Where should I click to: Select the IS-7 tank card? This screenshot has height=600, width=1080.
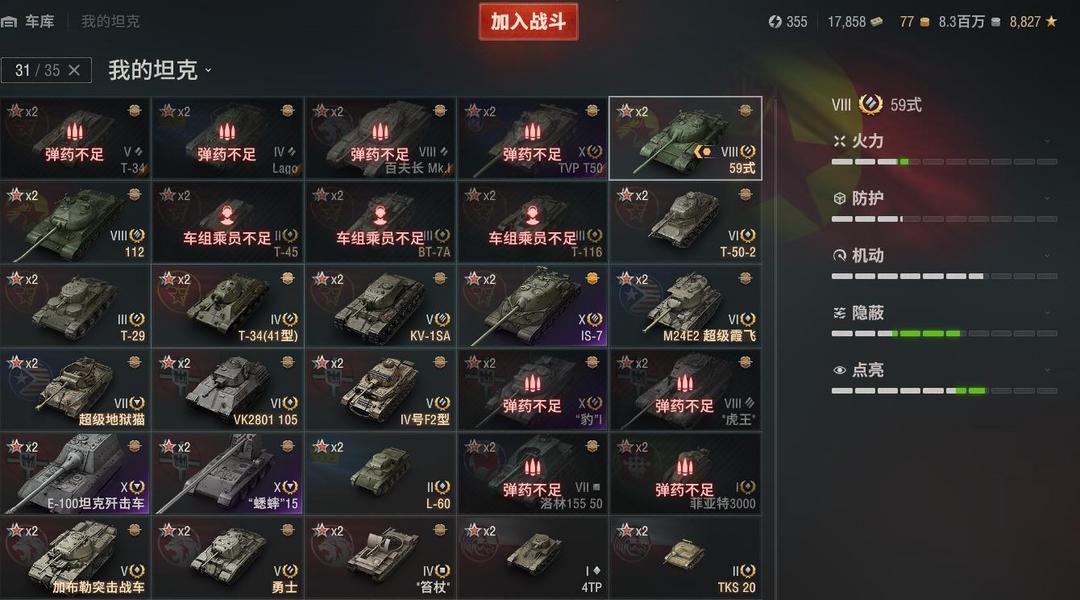[532, 306]
